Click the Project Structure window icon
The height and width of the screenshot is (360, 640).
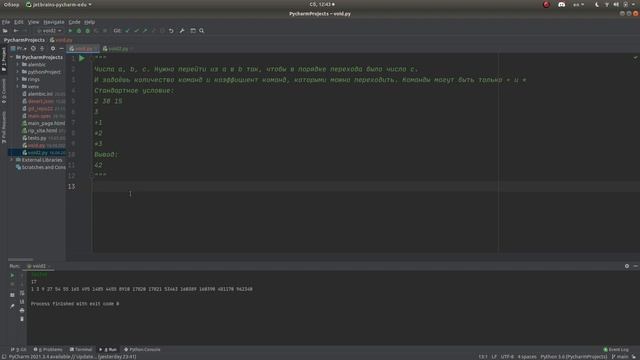click(x=193, y=31)
